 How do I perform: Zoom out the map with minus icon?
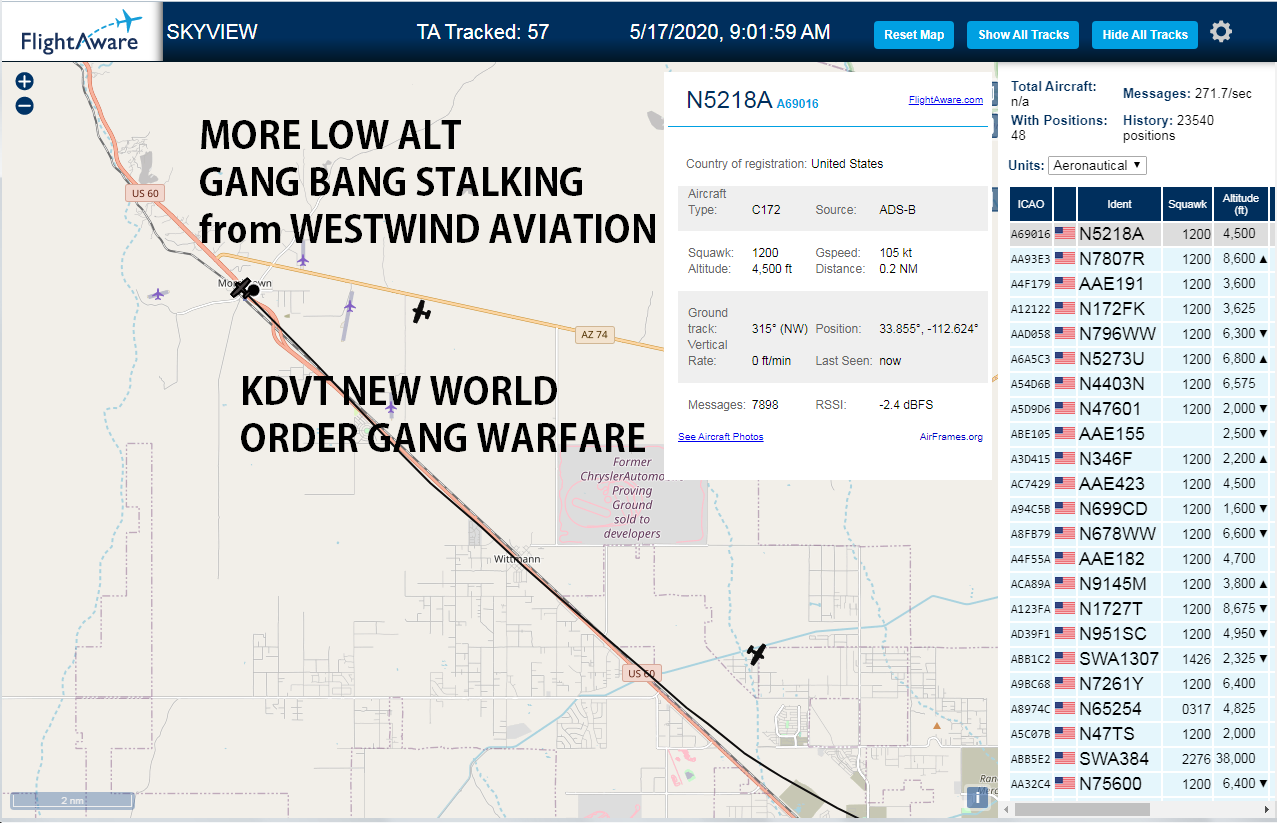coord(25,105)
